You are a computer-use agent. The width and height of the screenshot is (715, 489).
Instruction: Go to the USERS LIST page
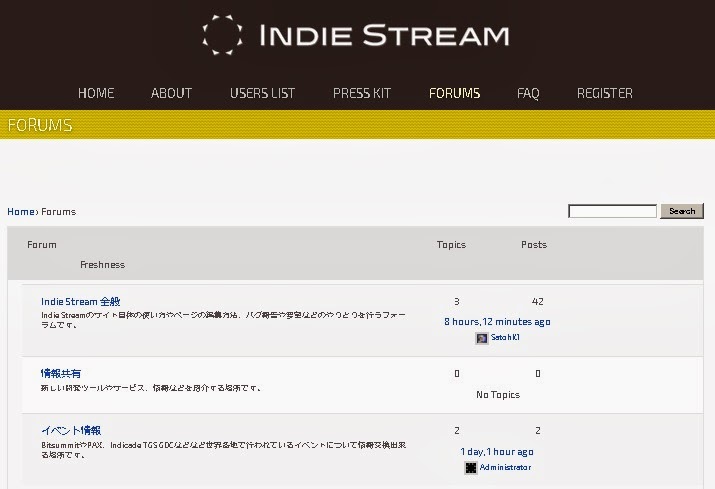point(262,93)
